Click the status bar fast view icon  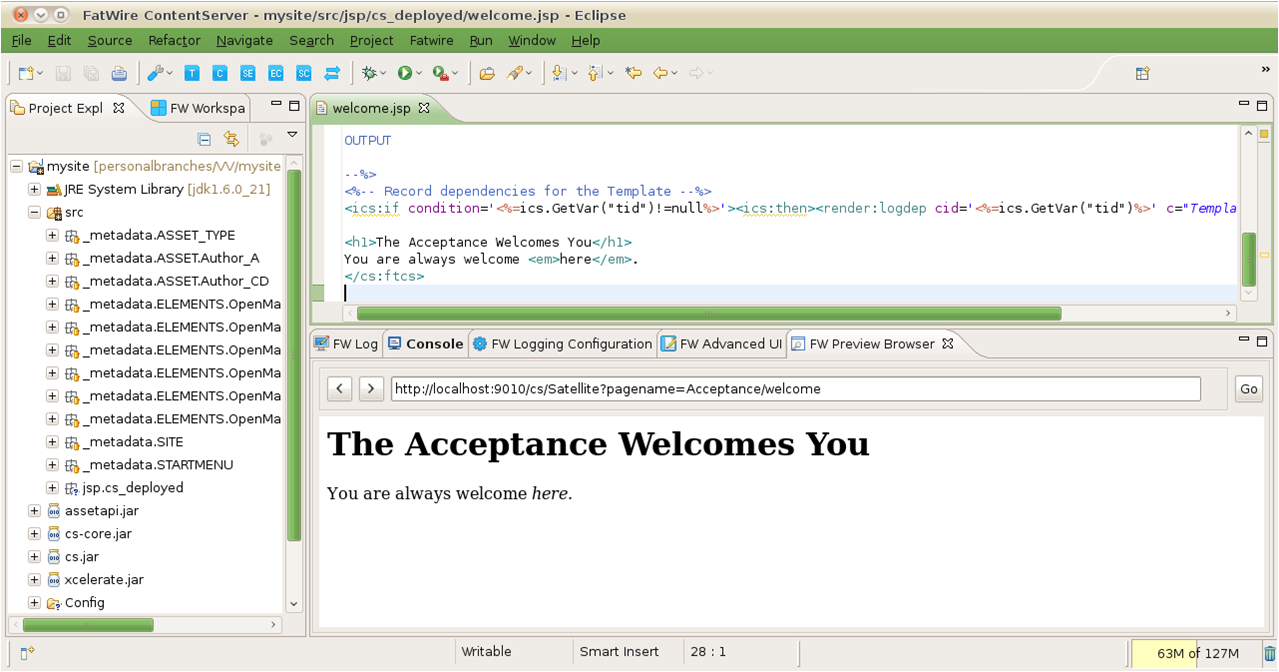tap(27, 652)
